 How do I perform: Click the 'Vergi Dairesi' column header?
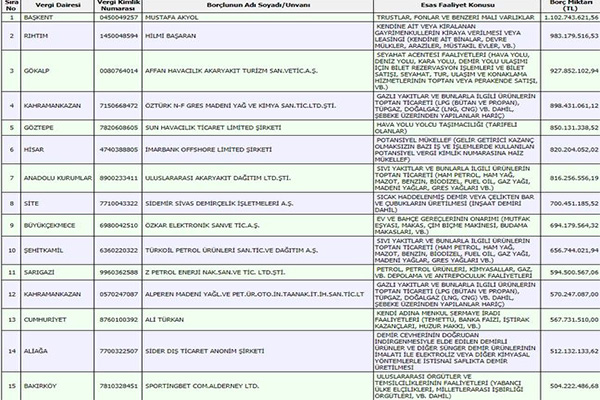[58, 5]
